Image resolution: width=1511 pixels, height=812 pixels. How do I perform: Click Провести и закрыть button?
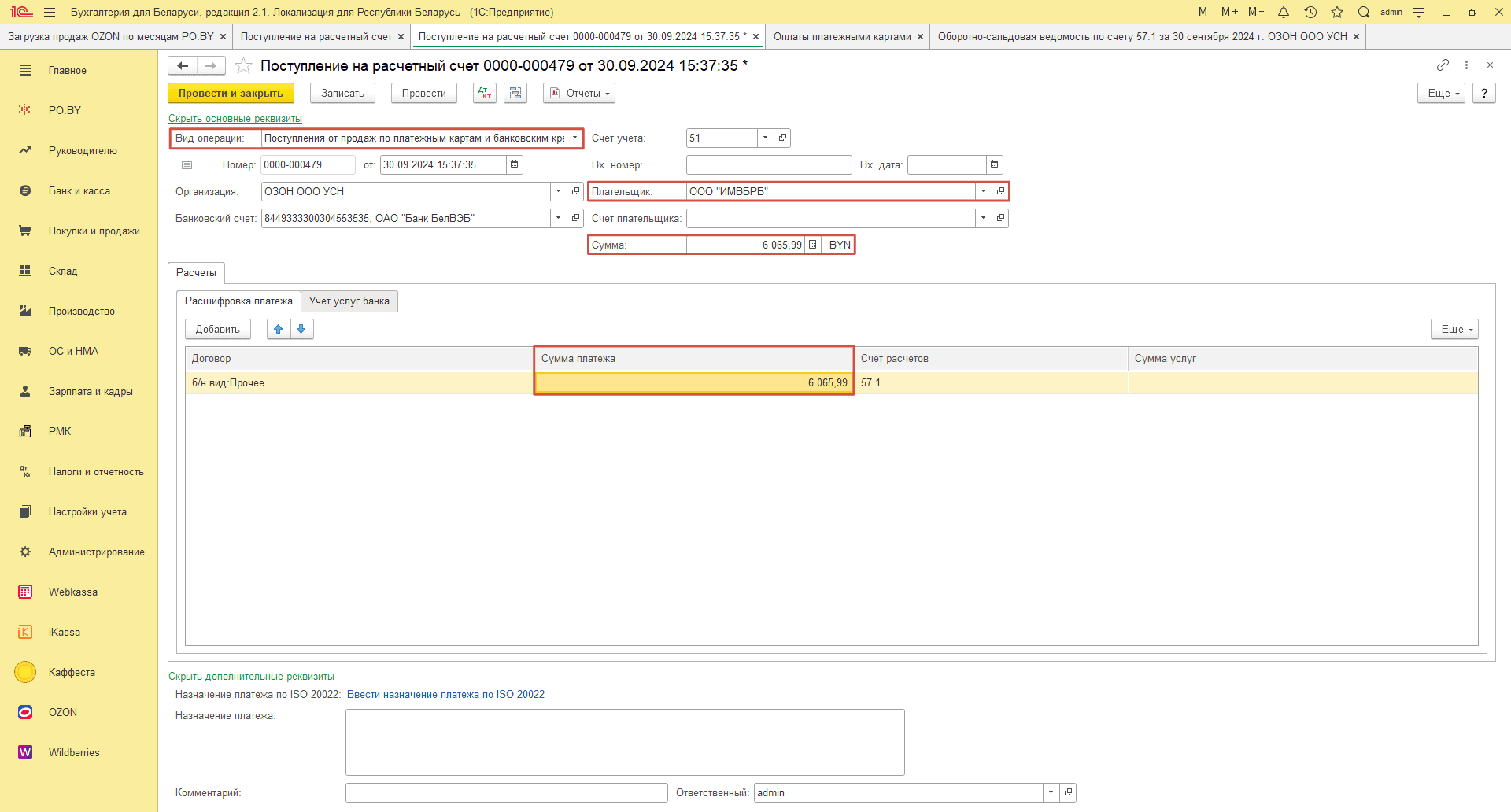click(x=231, y=93)
